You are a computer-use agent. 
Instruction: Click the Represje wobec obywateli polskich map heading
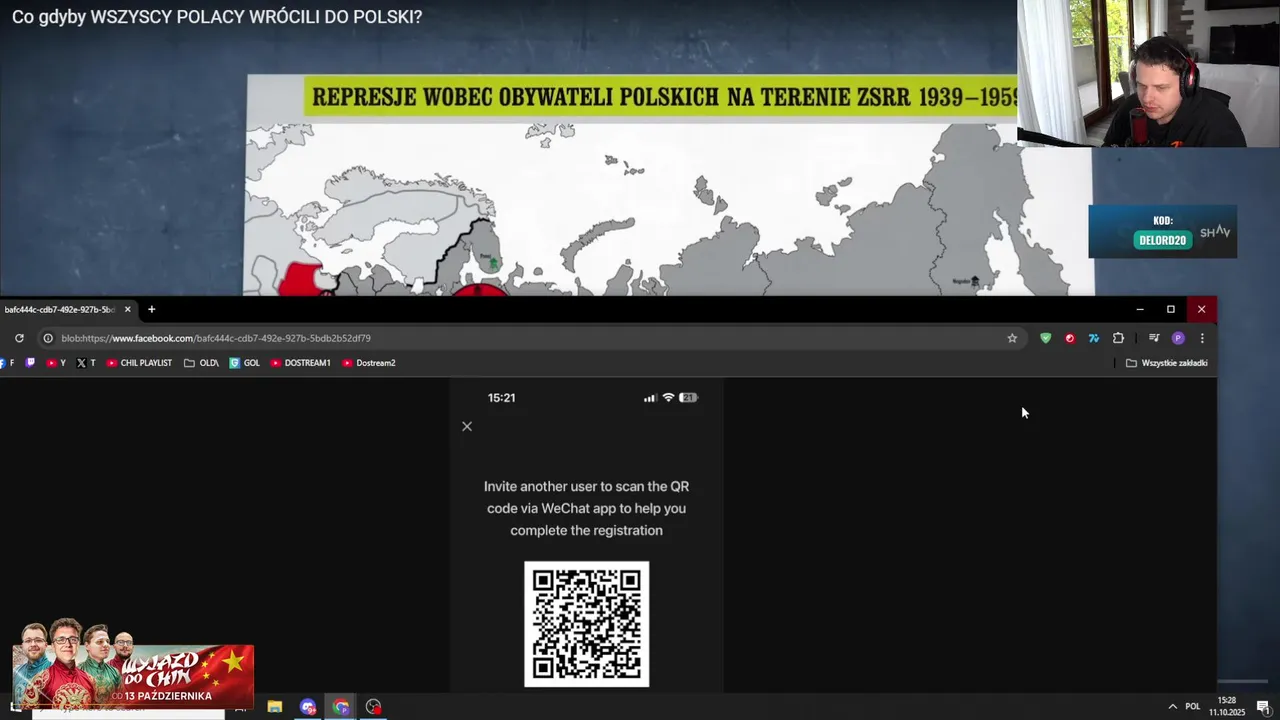(662, 97)
